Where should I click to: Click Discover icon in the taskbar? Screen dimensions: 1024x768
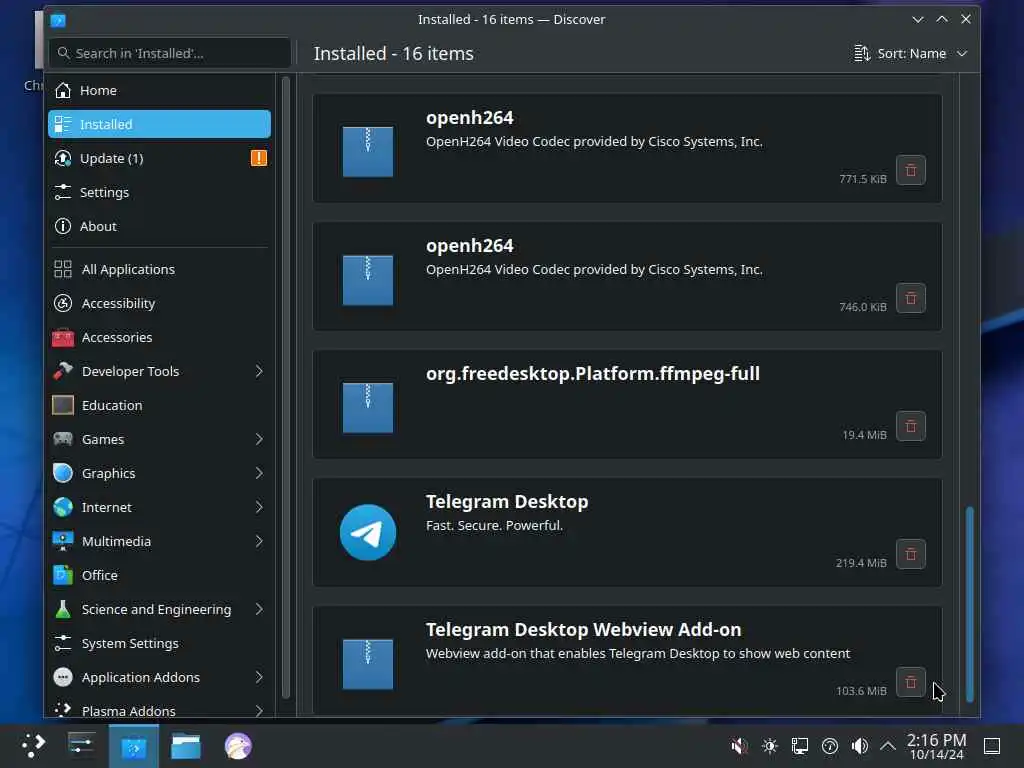click(133, 746)
